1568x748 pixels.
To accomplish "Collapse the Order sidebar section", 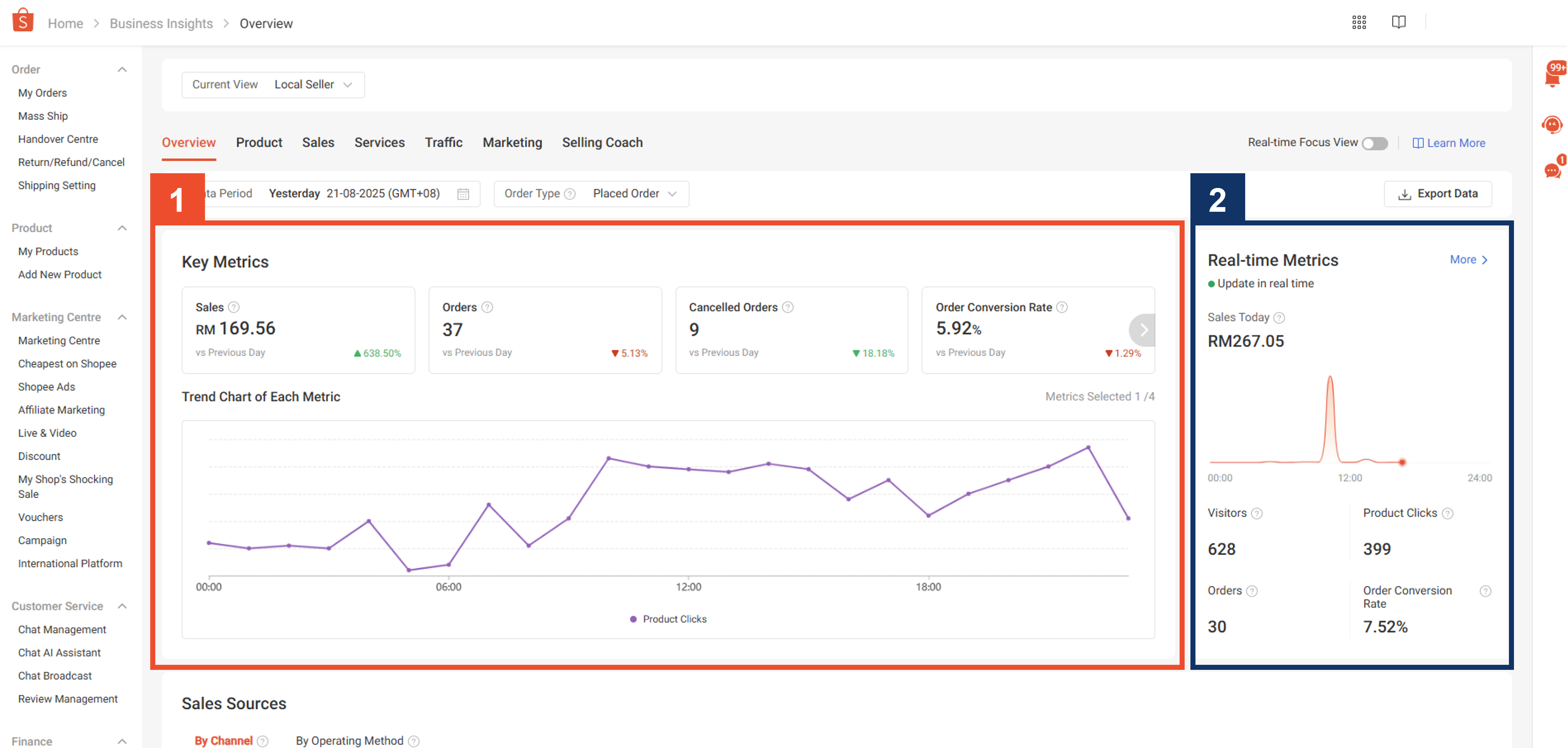I will pyautogui.click(x=122, y=70).
